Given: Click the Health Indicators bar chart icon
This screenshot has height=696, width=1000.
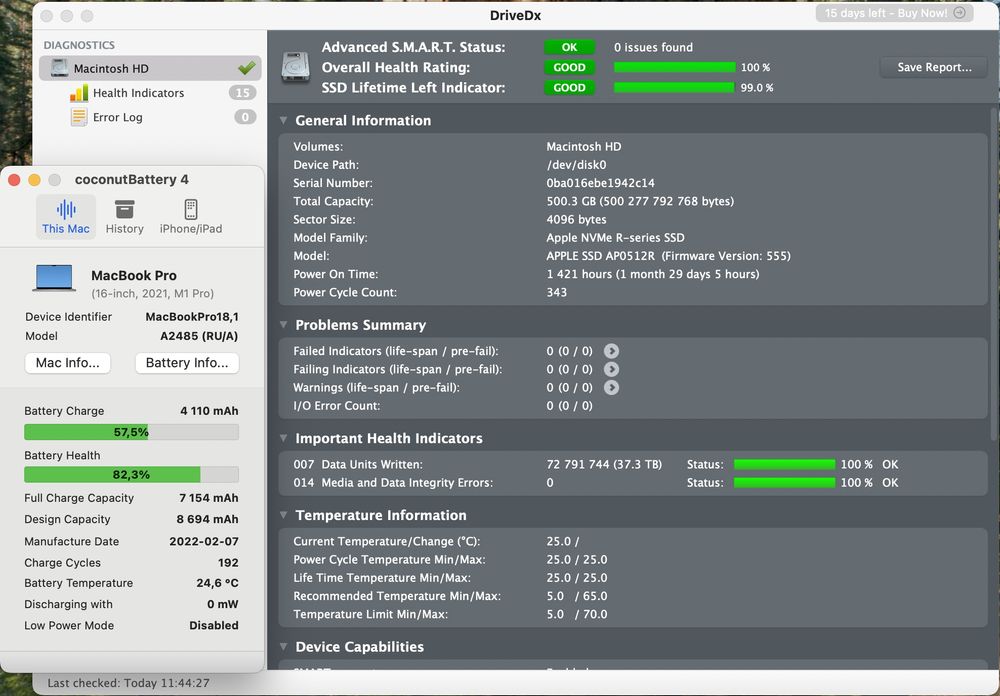Looking at the screenshot, I should (x=79, y=93).
